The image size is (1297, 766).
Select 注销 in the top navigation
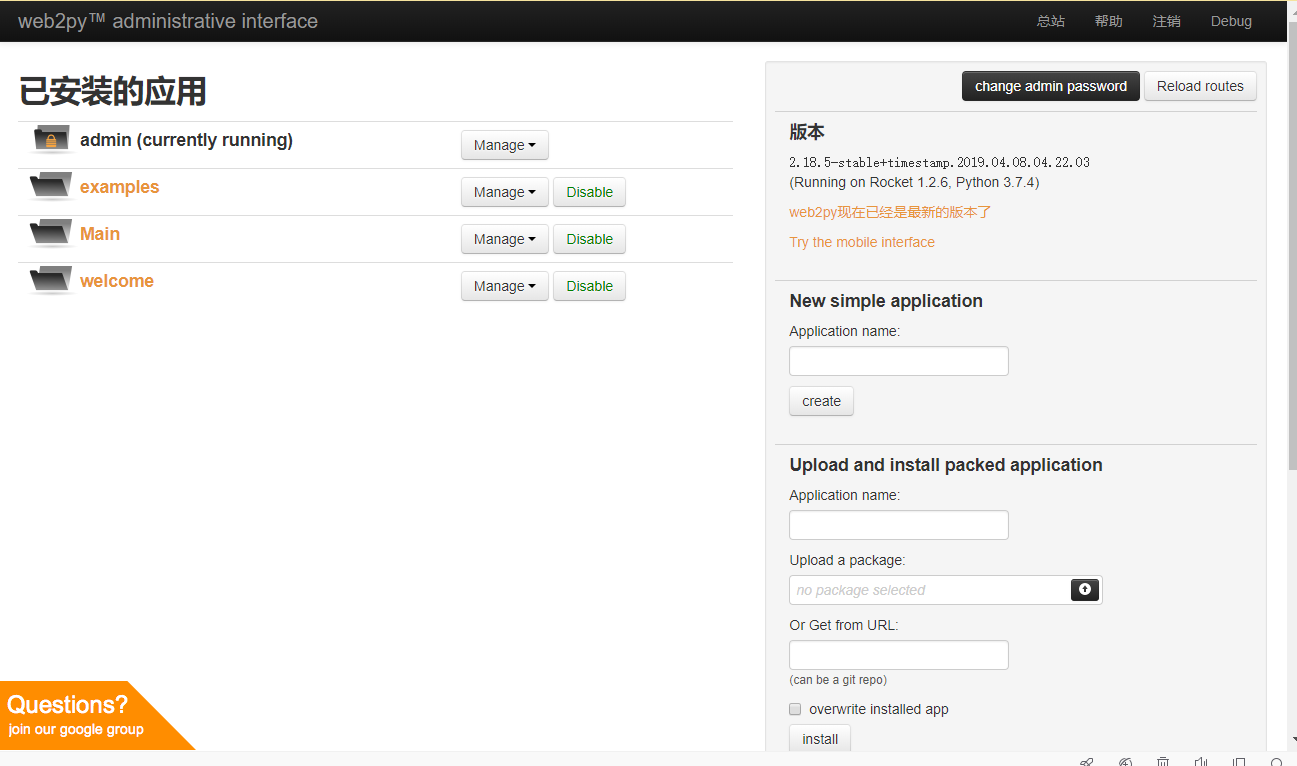pyautogui.click(x=1166, y=21)
